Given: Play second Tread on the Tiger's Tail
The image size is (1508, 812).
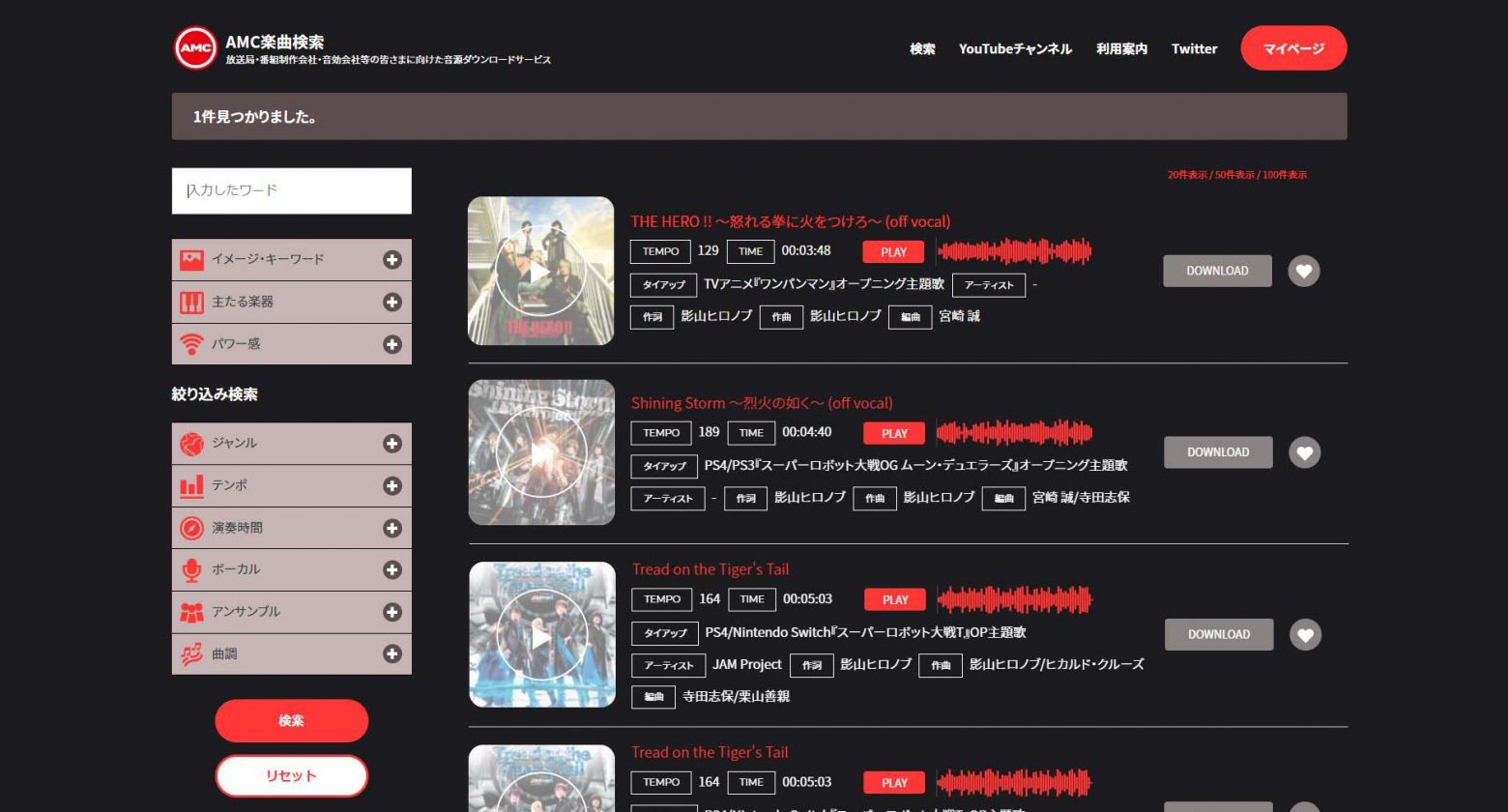Looking at the screenshot, I should (x=894, y=782).
